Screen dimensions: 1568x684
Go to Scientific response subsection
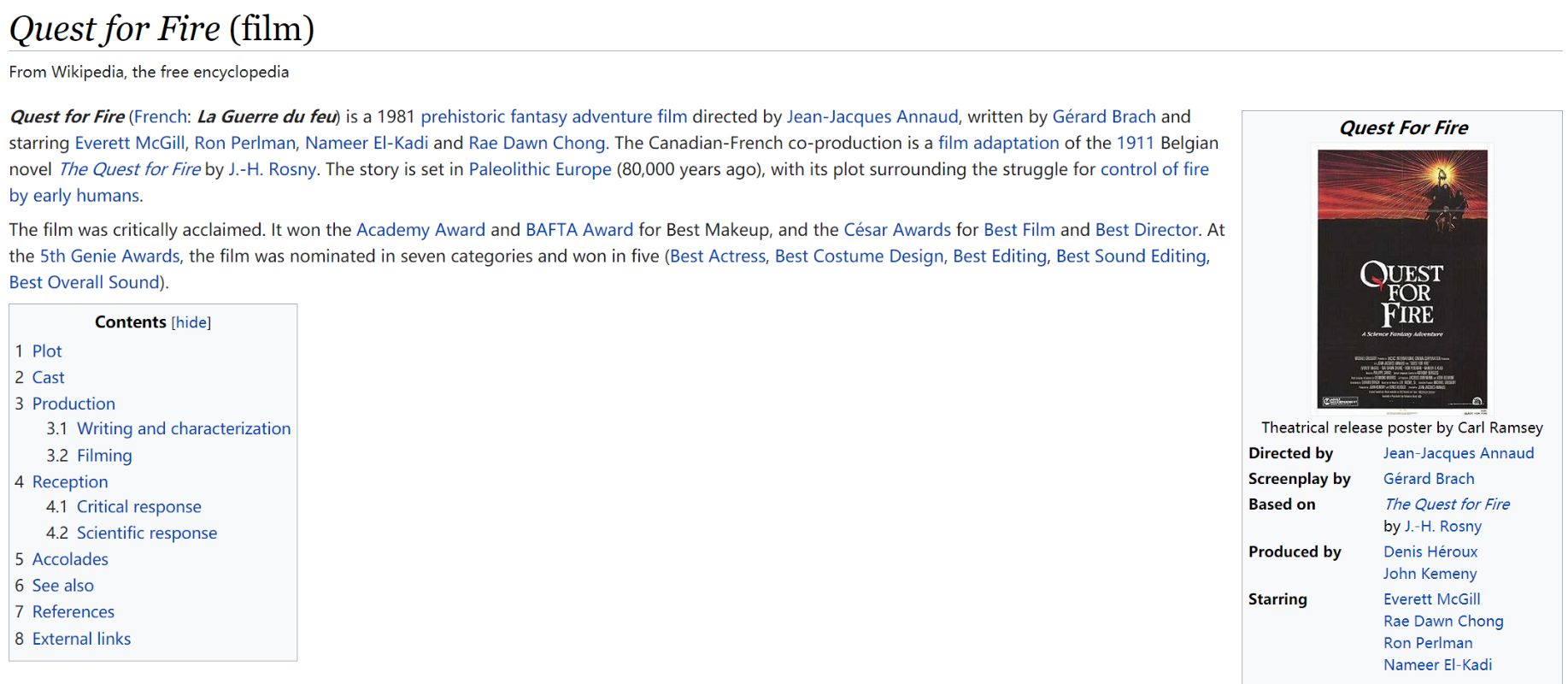[147, 533]
